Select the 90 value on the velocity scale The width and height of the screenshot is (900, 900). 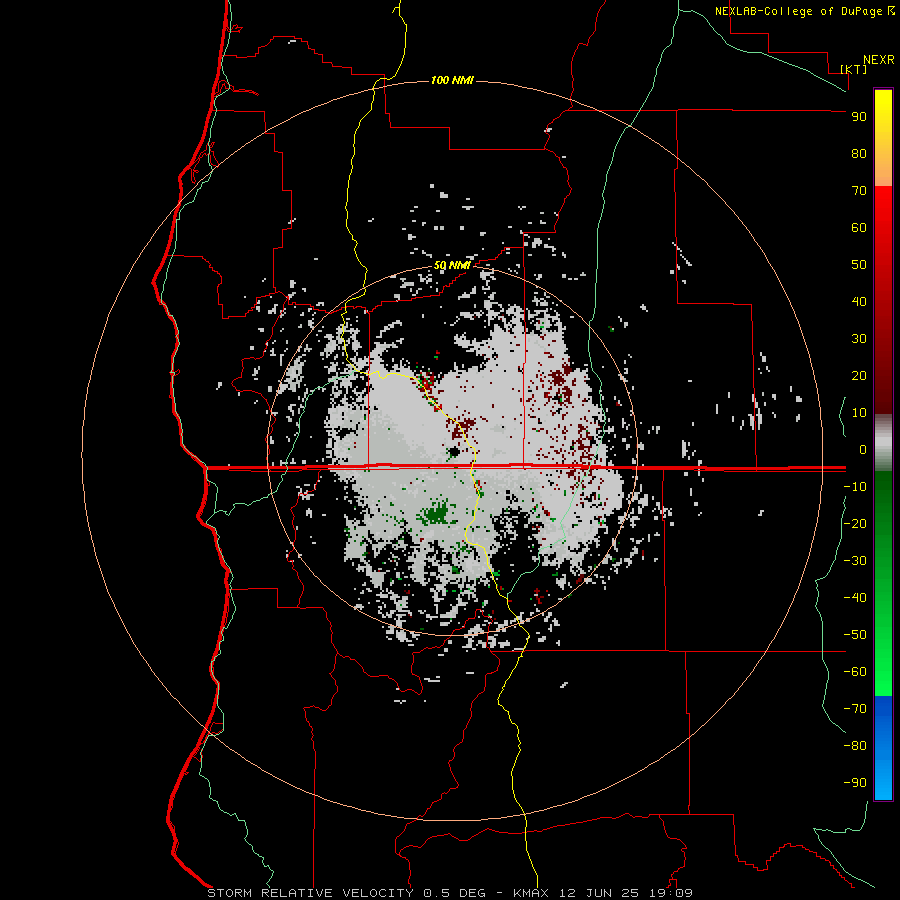(859, 117)
